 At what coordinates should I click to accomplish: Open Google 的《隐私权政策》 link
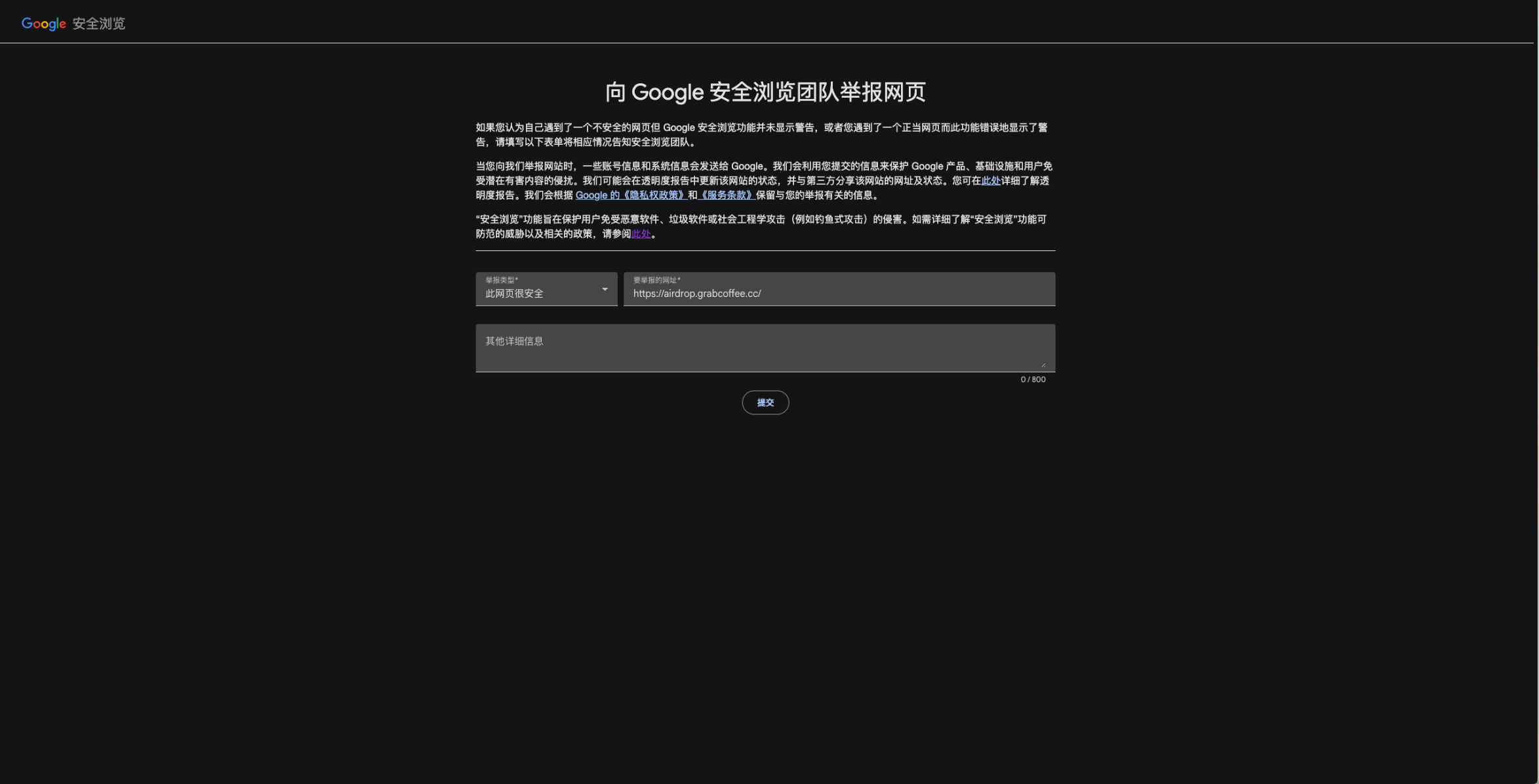[631, 195]
